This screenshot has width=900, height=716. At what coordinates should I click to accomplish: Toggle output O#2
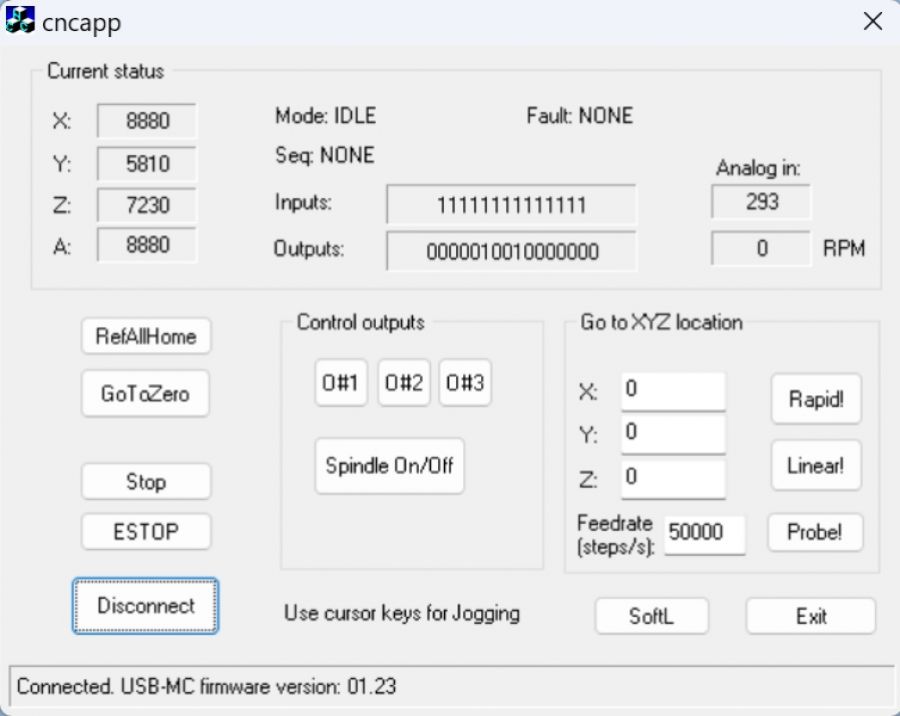point(403,384)
